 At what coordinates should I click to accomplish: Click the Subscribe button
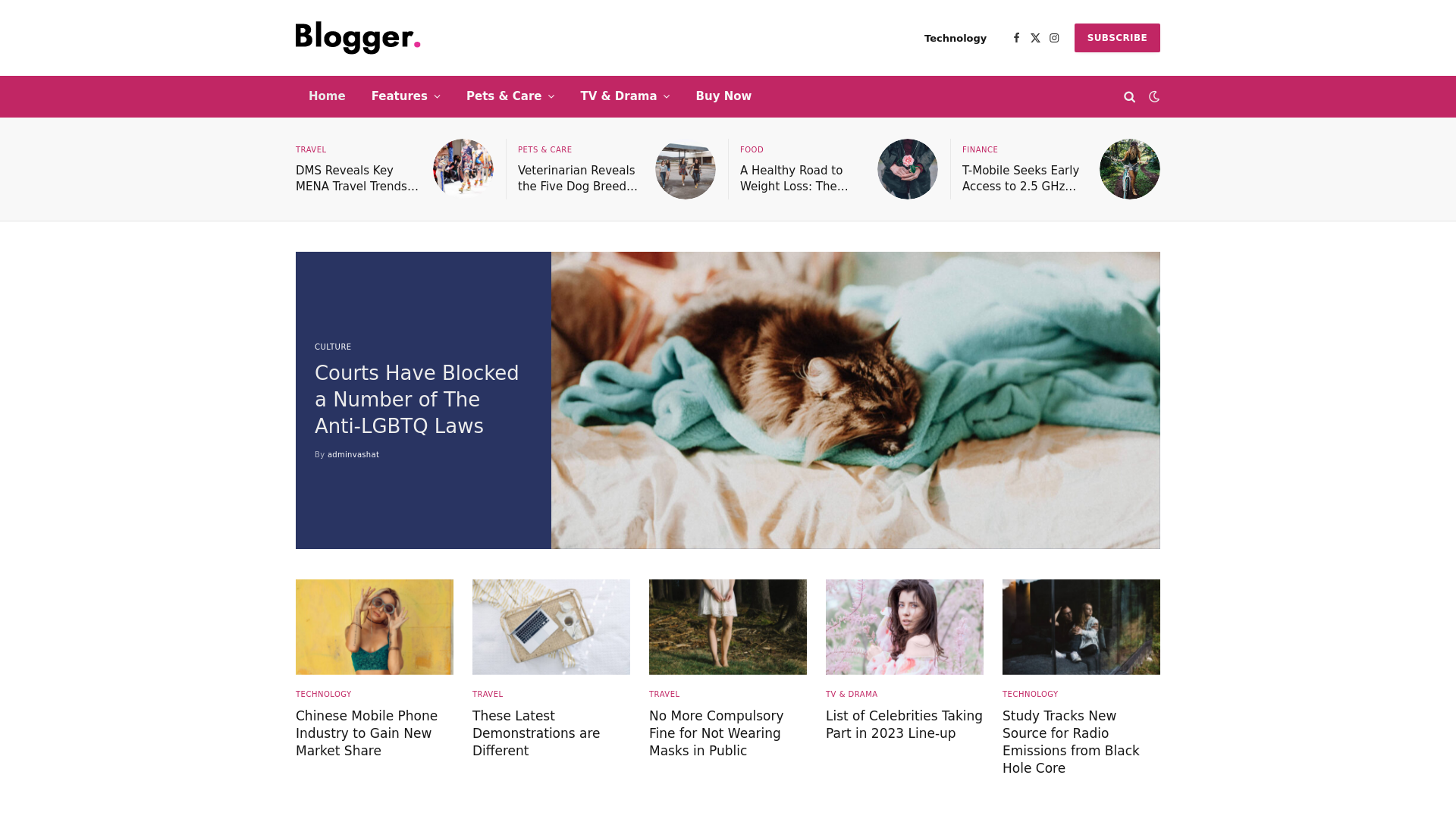click(x=1117, y=38)
